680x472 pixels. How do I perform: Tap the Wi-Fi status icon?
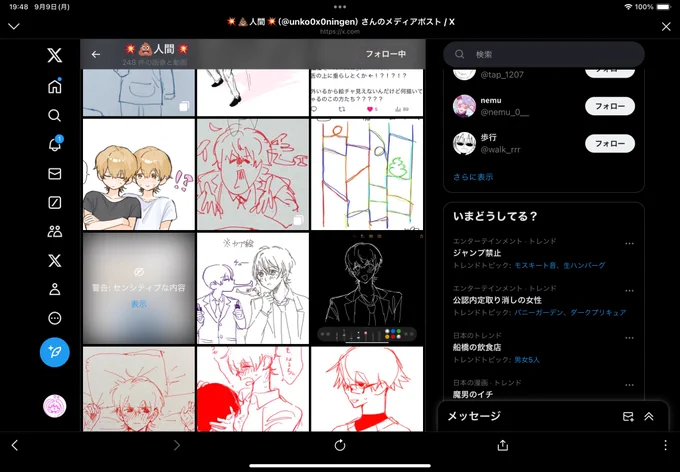click(628, 7)
